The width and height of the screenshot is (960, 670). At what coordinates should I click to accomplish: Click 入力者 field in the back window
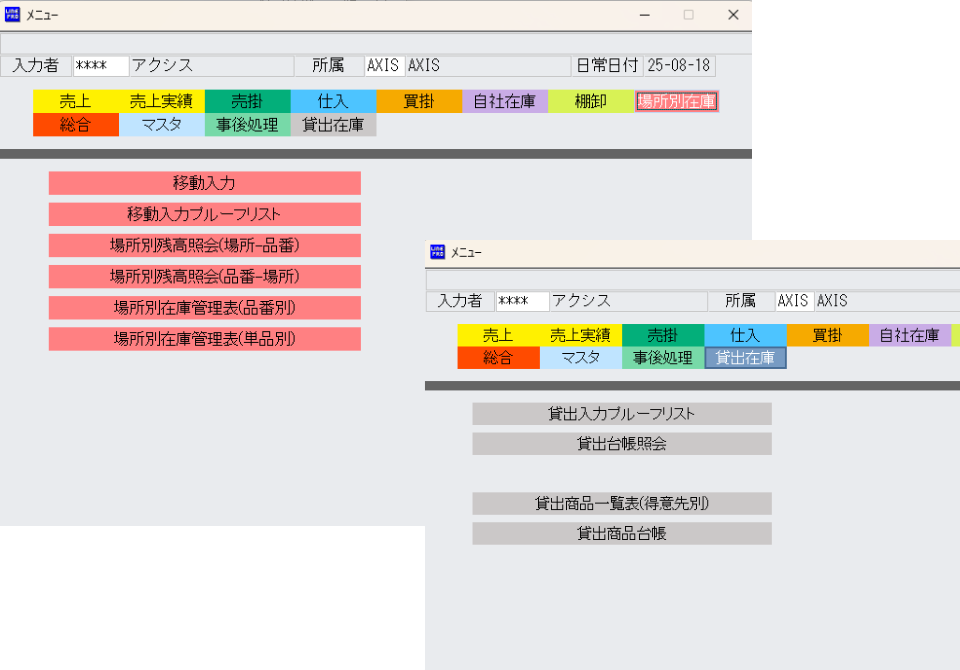click(x=101, y=66)
